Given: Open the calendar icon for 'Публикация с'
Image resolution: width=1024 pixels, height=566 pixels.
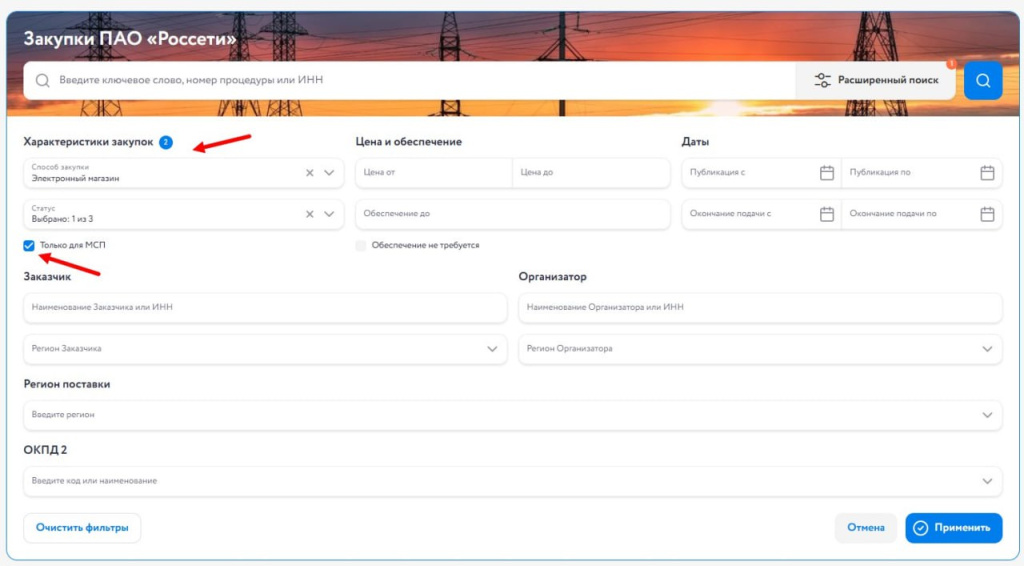Looking at the screenshot, I should [x=827, y=173].
